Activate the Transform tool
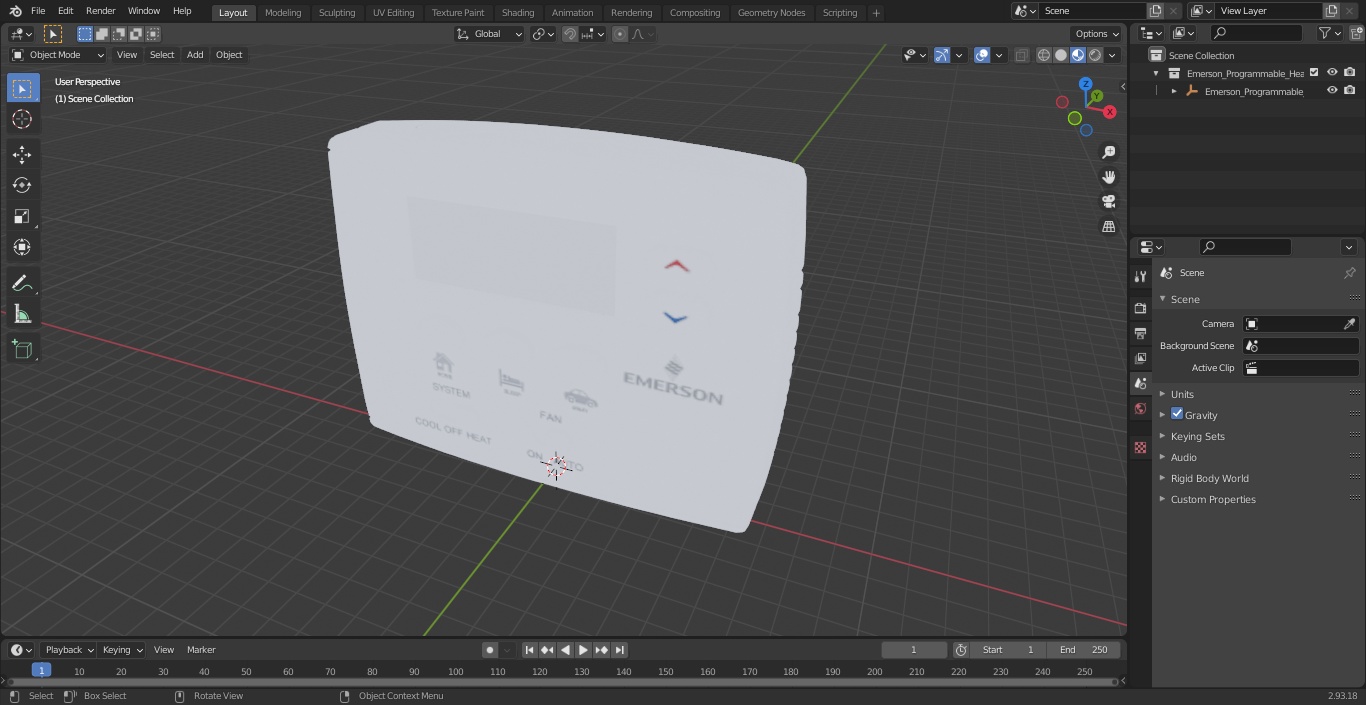The image size is (1366, 705). (22, 247)
